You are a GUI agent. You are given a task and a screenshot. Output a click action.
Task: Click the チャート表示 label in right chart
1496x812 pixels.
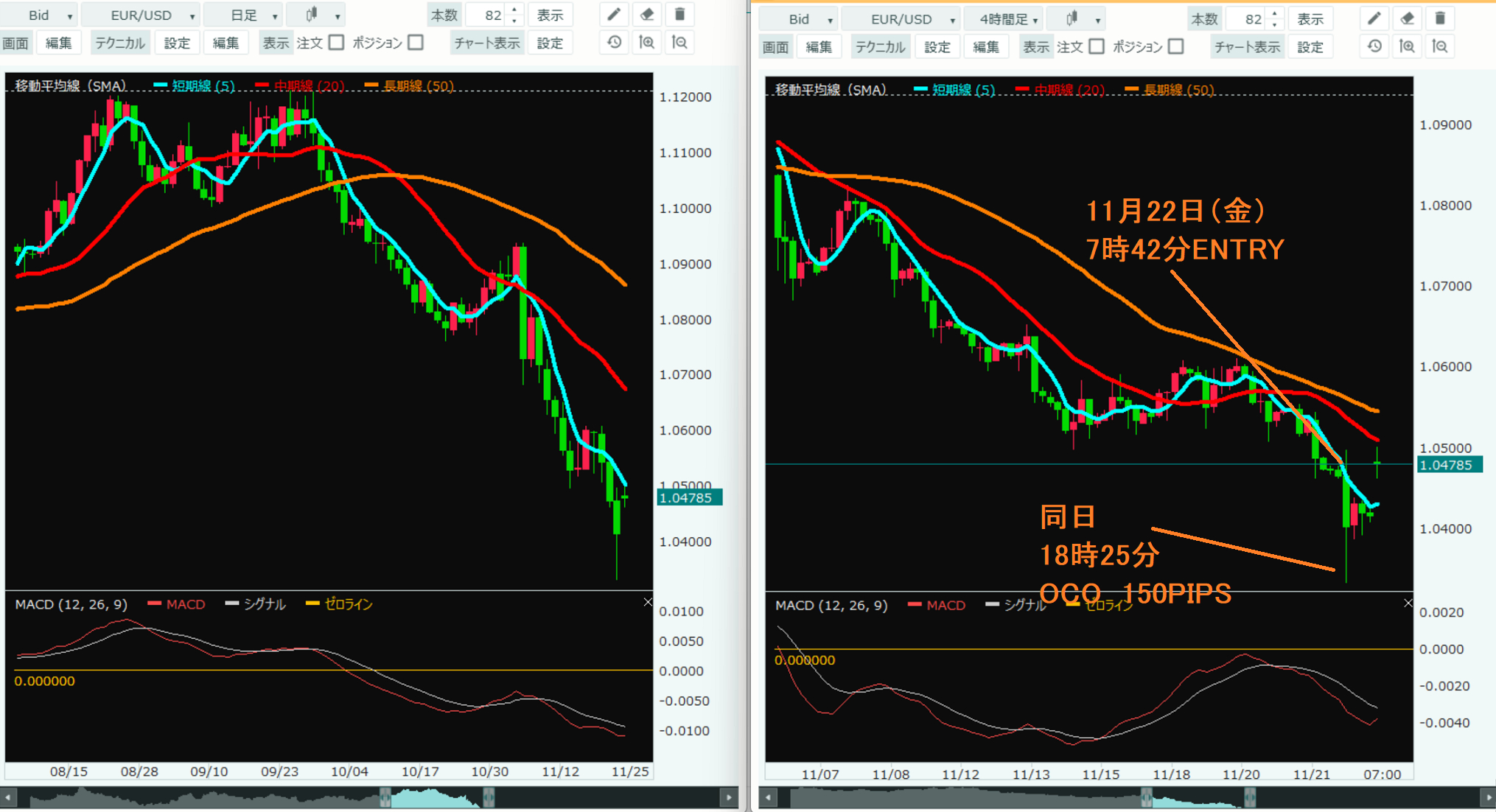(x=1248, y=46)
